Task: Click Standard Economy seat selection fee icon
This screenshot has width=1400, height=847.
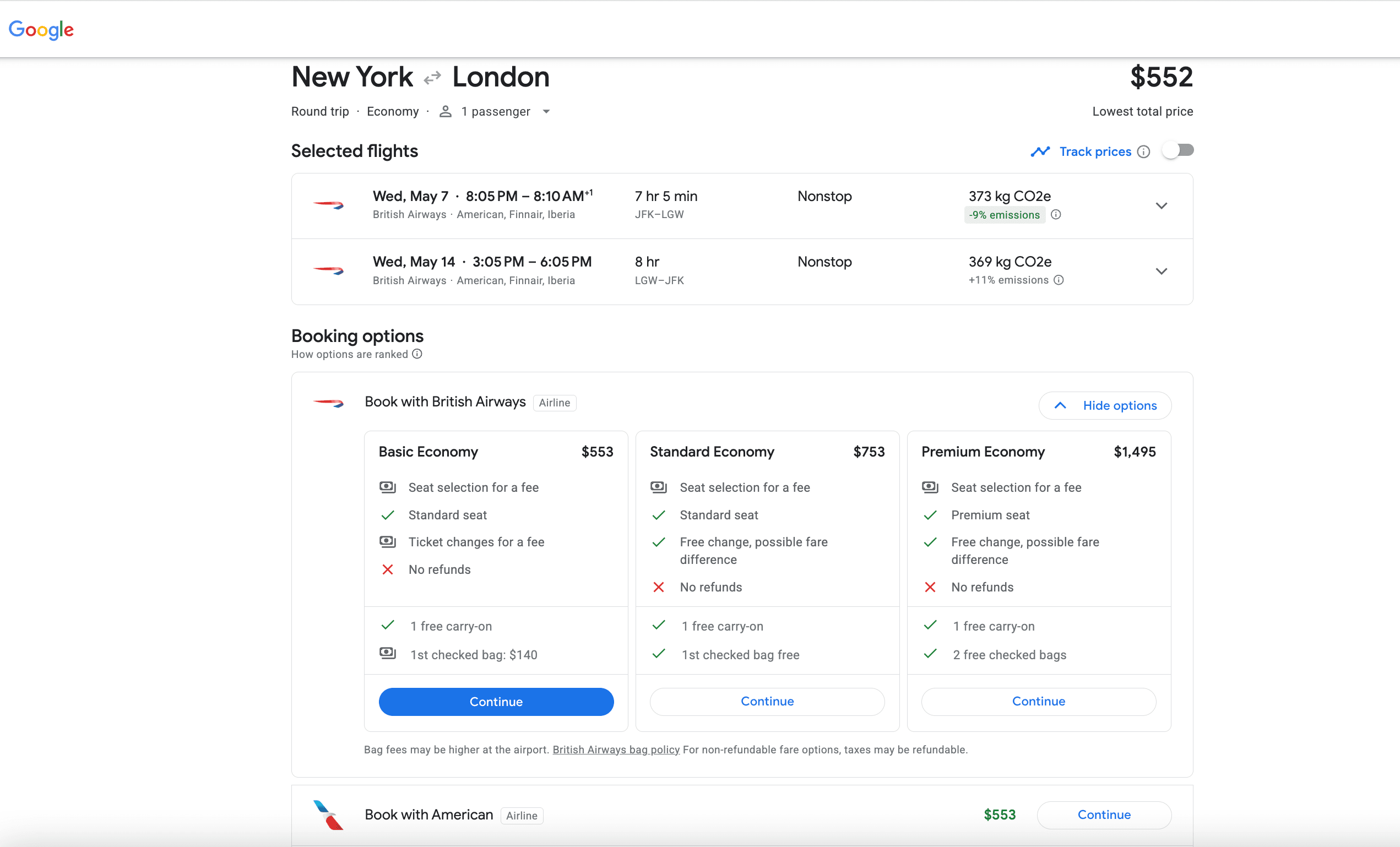Action: pos(659,487)
